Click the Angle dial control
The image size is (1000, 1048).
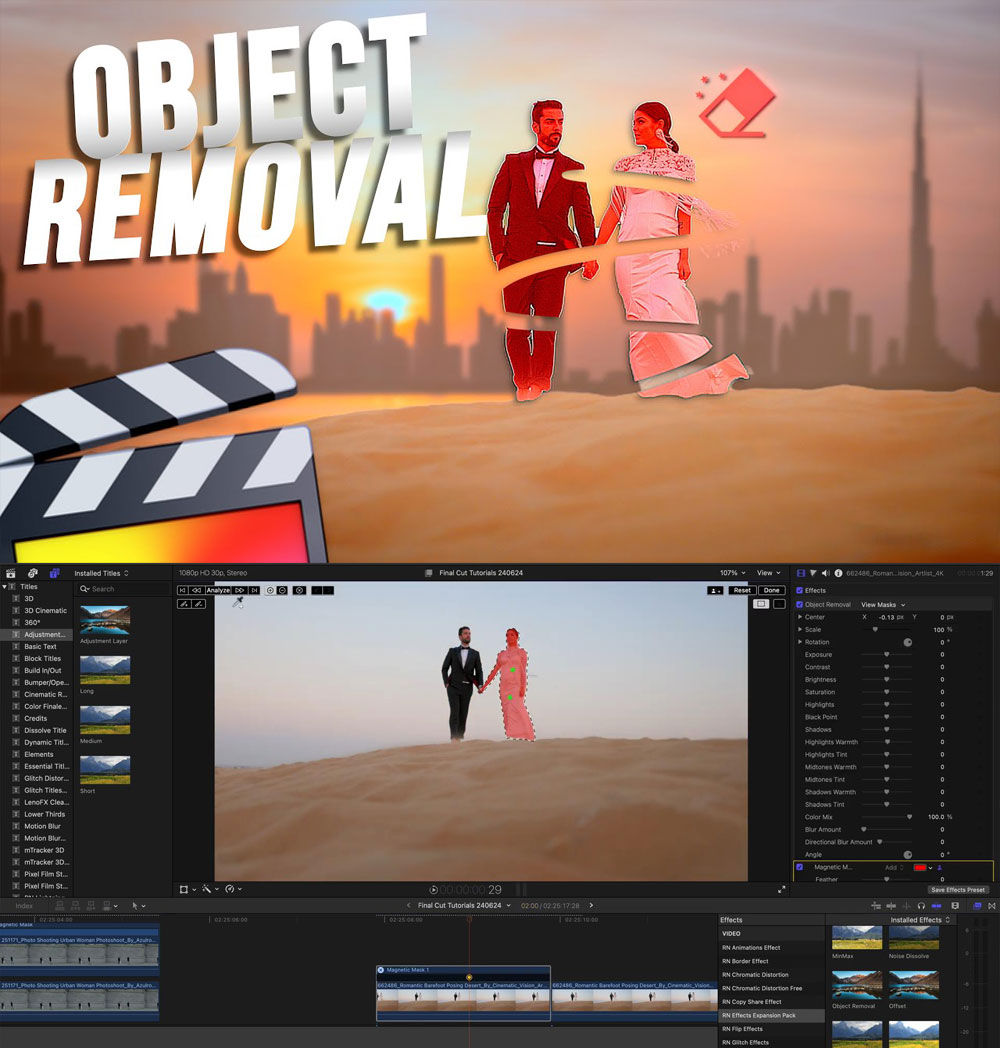[907, 855]
